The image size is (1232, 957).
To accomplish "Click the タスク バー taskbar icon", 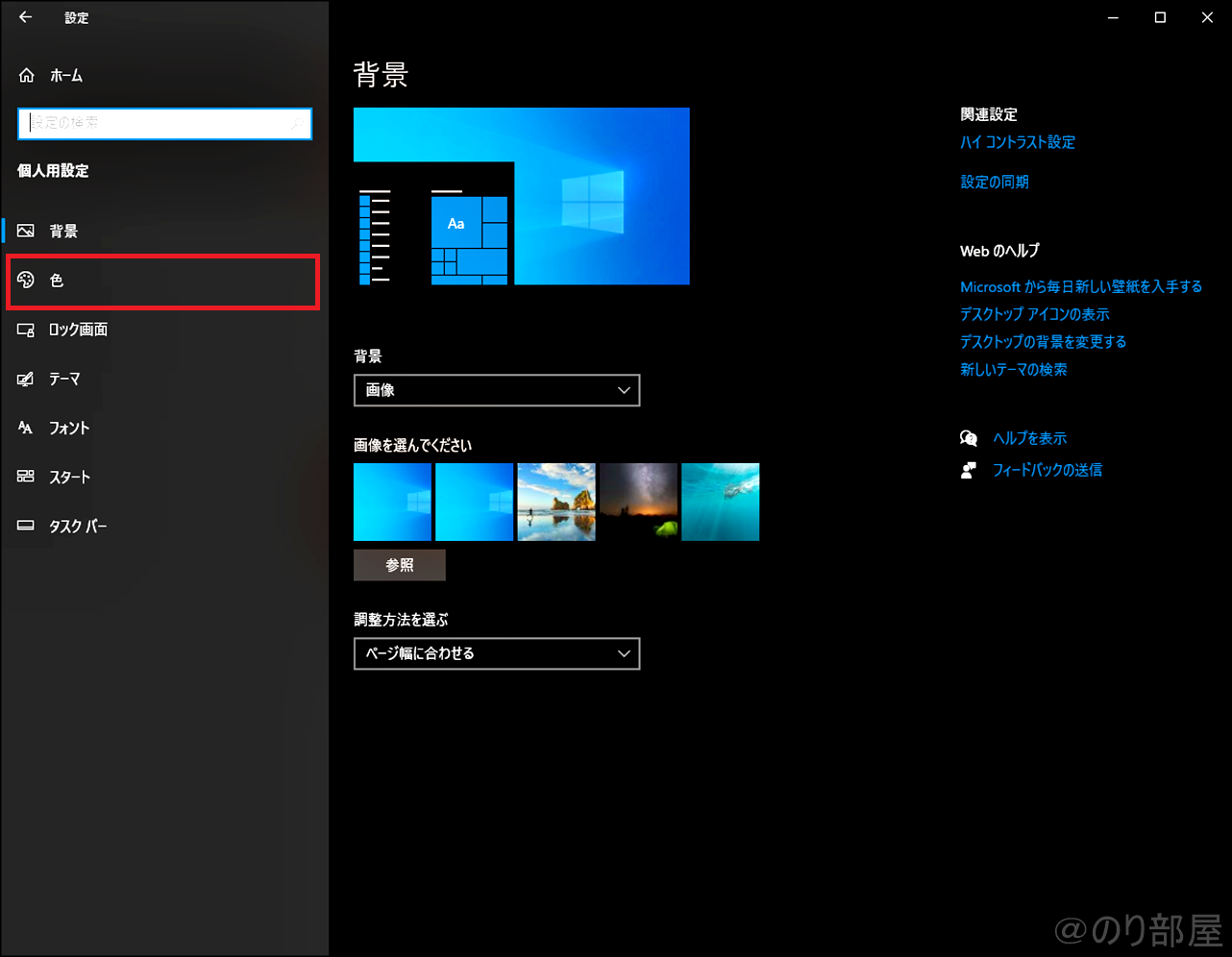I will pyautogui.click(x=26, y=526).
